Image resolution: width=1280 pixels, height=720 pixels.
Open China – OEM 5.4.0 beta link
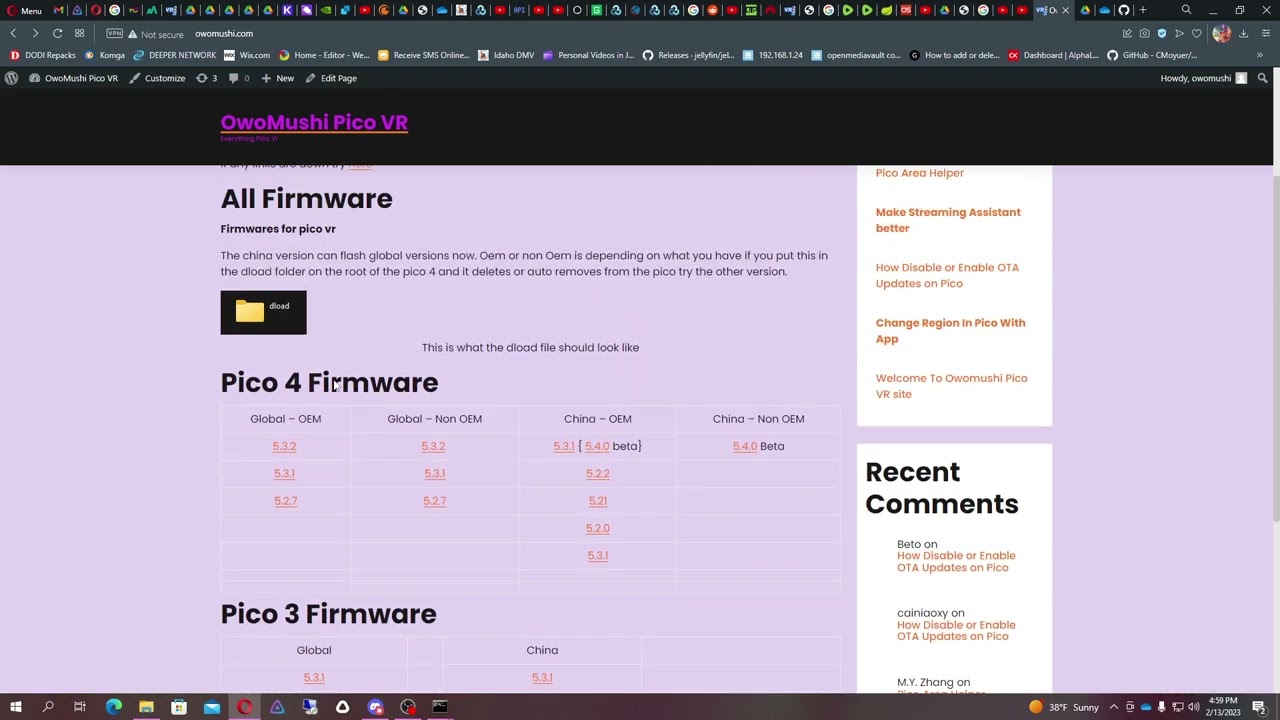click(x=597, y=446)
